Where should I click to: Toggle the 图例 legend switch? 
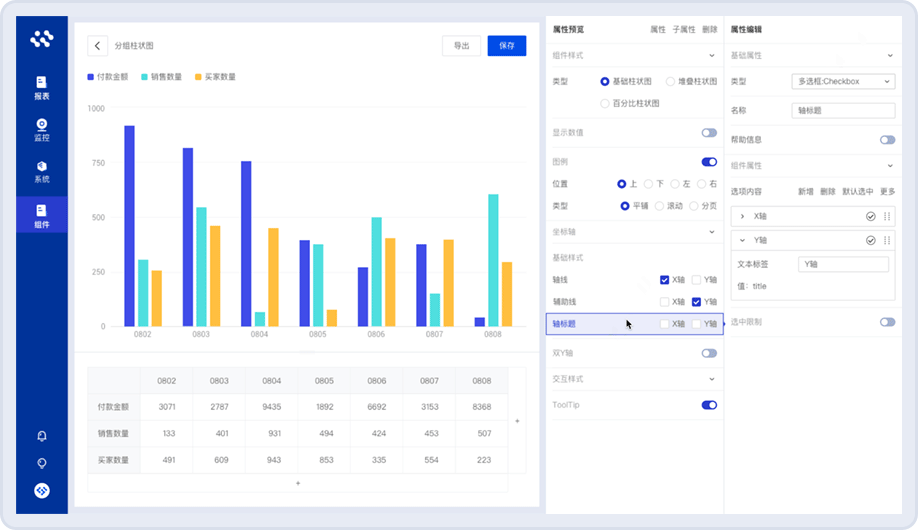(709, 162)
